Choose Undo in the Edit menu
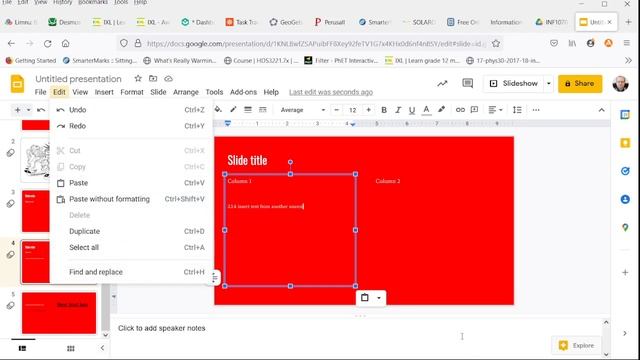Viewport: 640px width, 360px height. click(x=131, y=110)
